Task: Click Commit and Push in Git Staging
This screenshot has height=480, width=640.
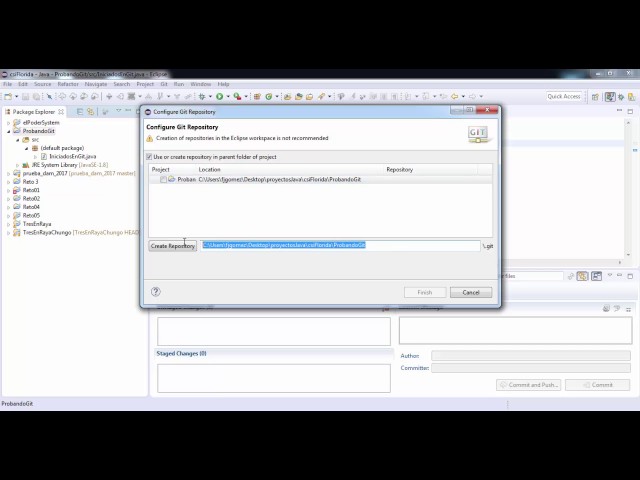Action: (529, 384)
